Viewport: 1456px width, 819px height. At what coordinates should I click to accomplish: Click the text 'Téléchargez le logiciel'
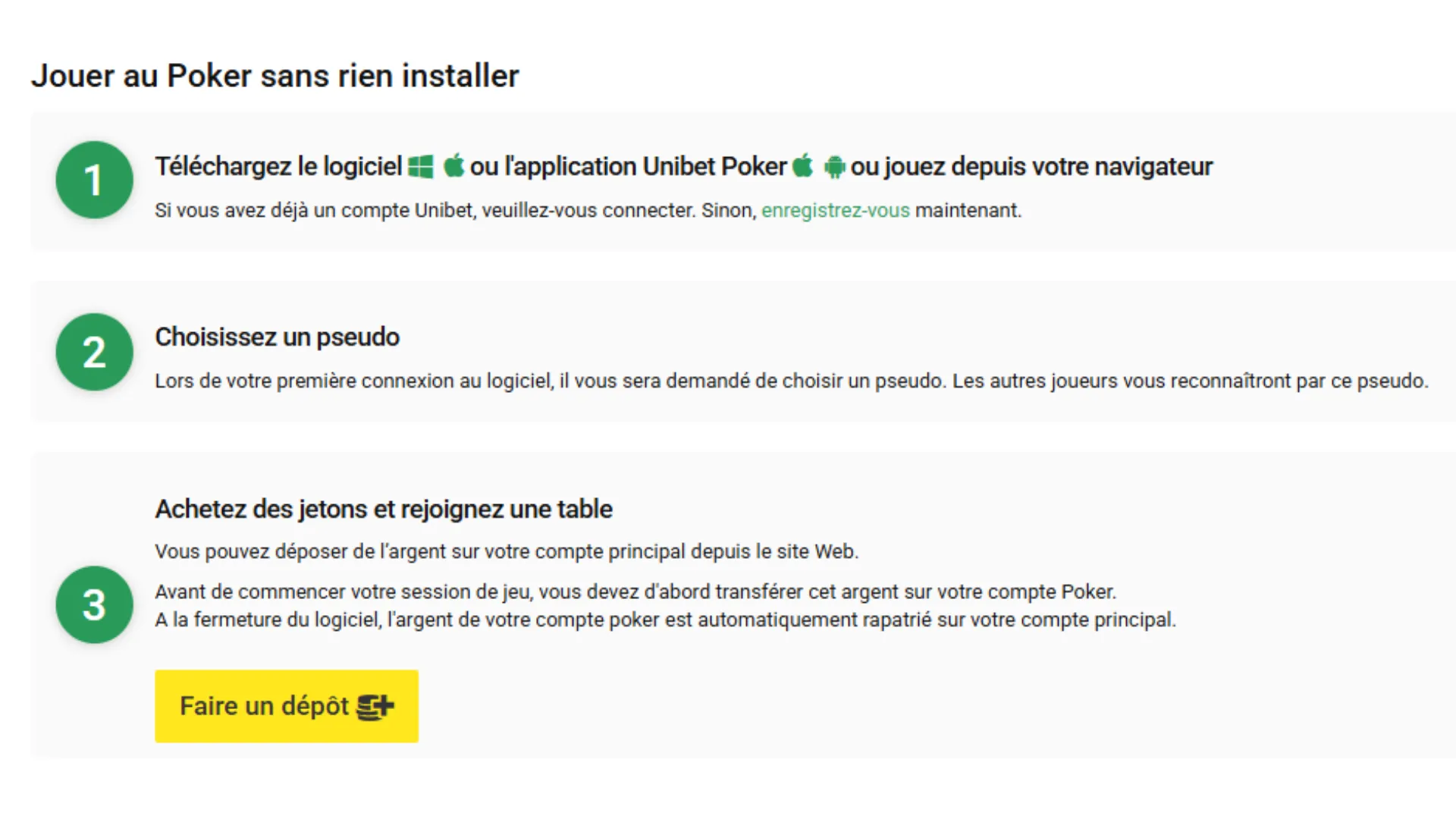pyautogui.click(x=278, y=166)
